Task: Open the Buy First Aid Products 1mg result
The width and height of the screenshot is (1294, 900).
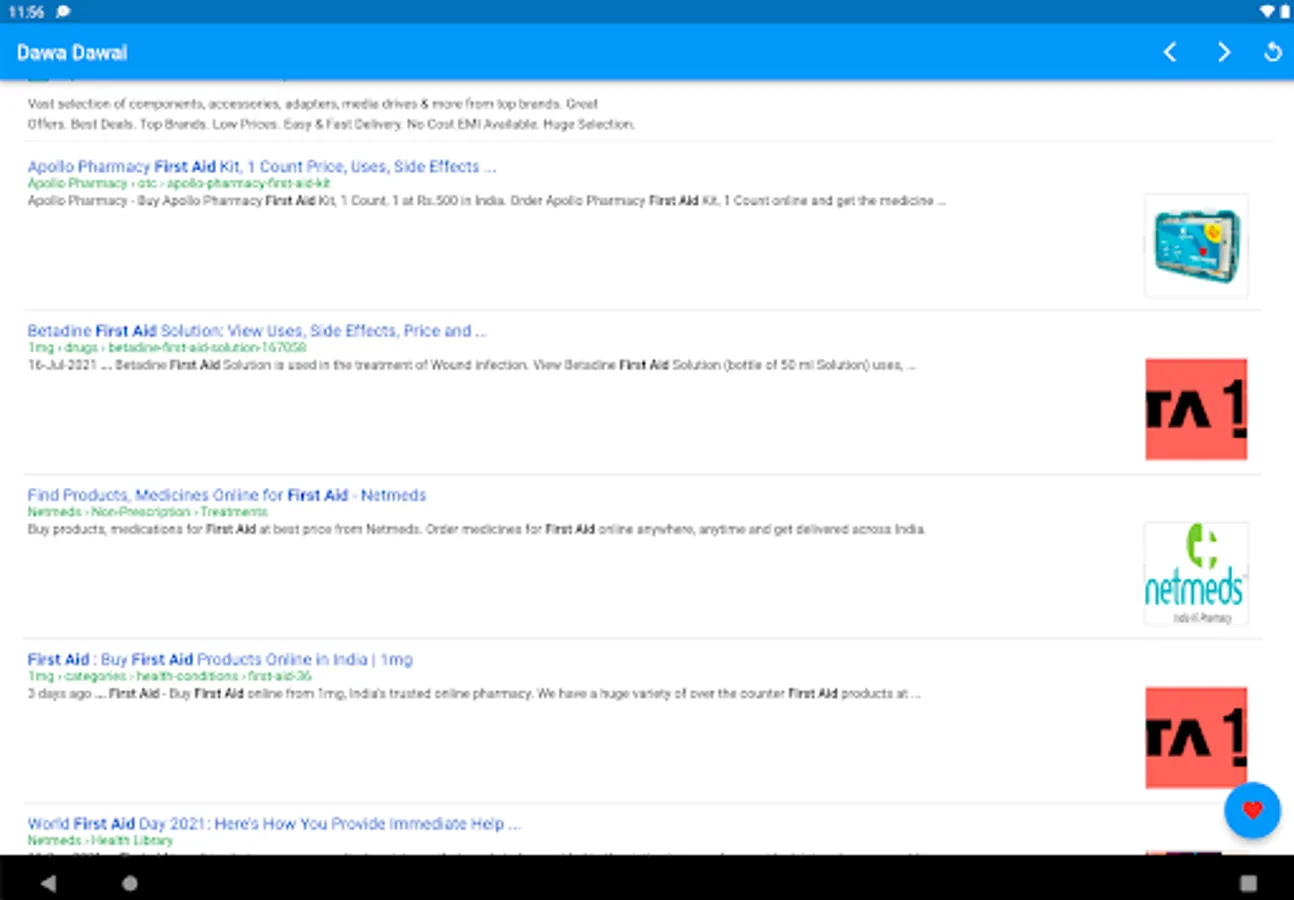Action: [x=220, y=659]
